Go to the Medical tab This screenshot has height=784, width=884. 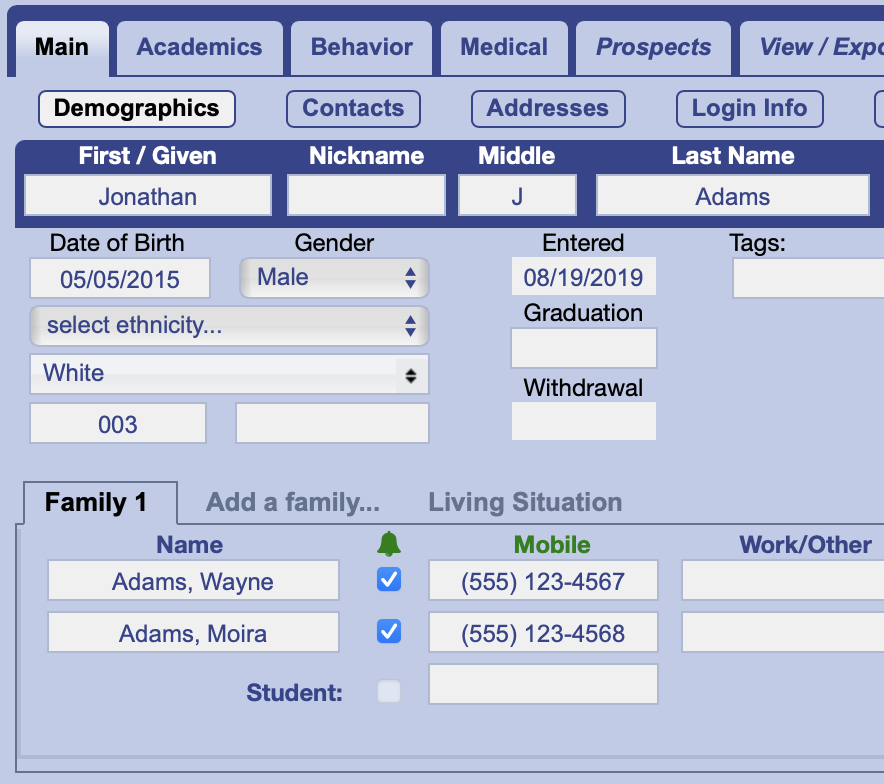tap(504, 47)
